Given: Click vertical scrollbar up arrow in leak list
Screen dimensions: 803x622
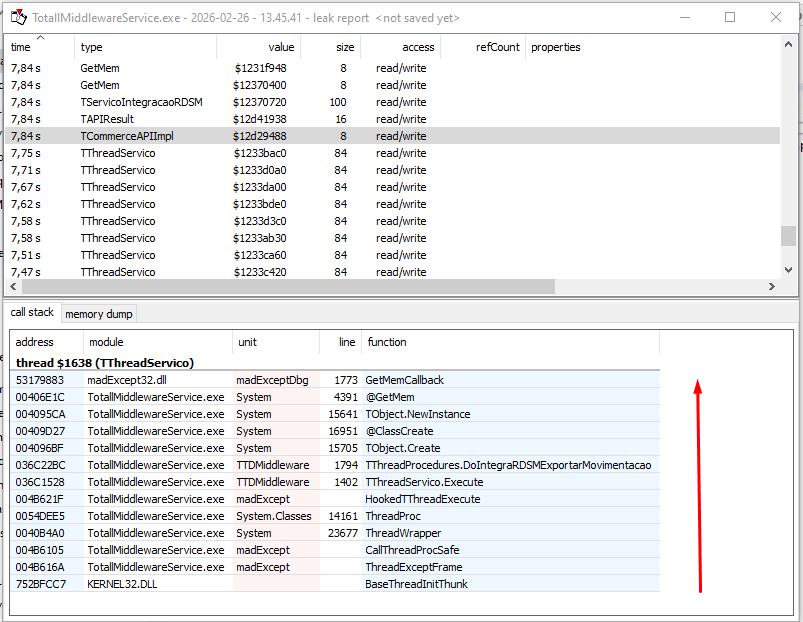Looking at the screenshot, I should 788,45.
